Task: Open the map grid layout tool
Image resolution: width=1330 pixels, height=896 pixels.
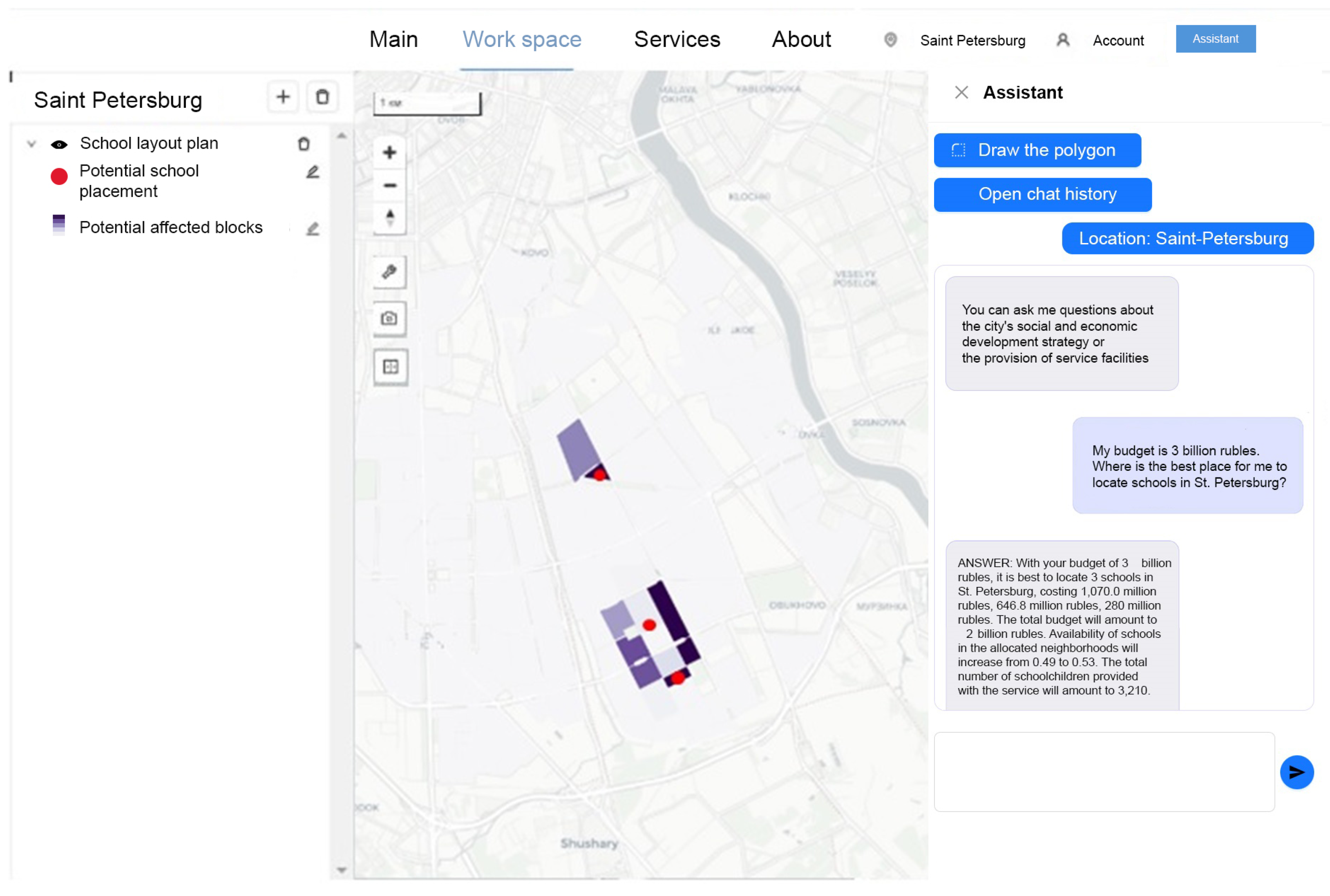Action: point(391,367)
